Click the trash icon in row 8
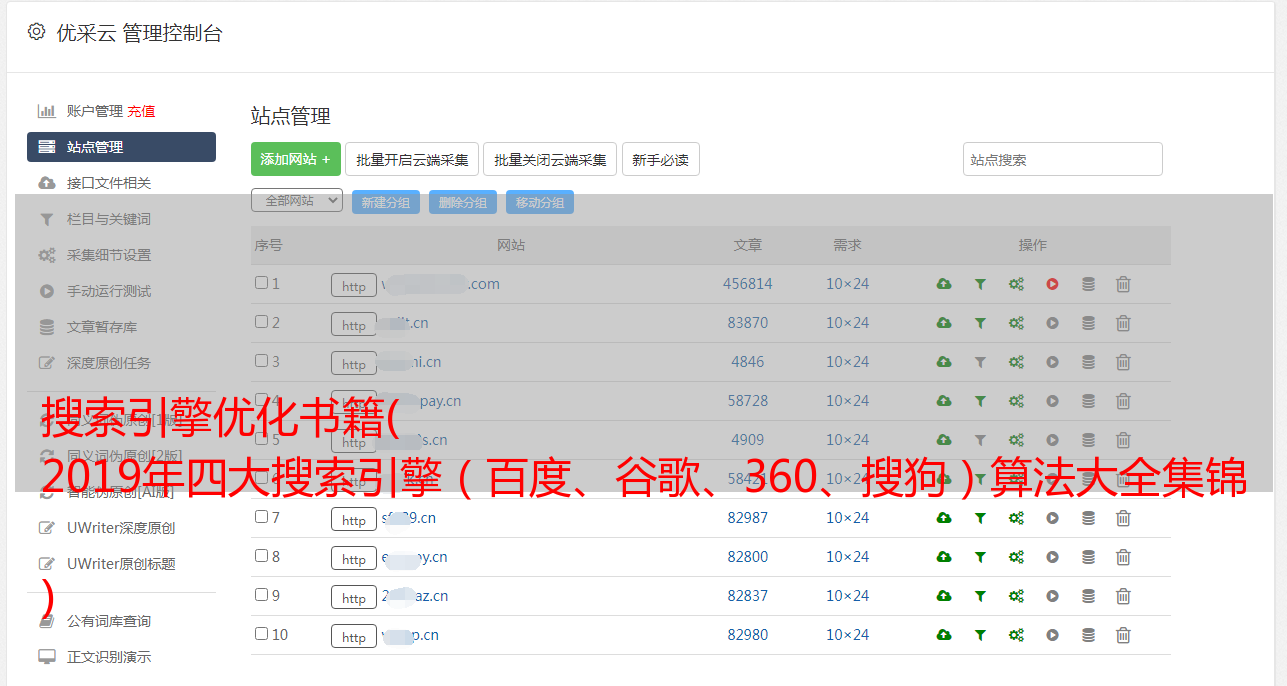The image size is (1287, 686). coord(1123,557)
